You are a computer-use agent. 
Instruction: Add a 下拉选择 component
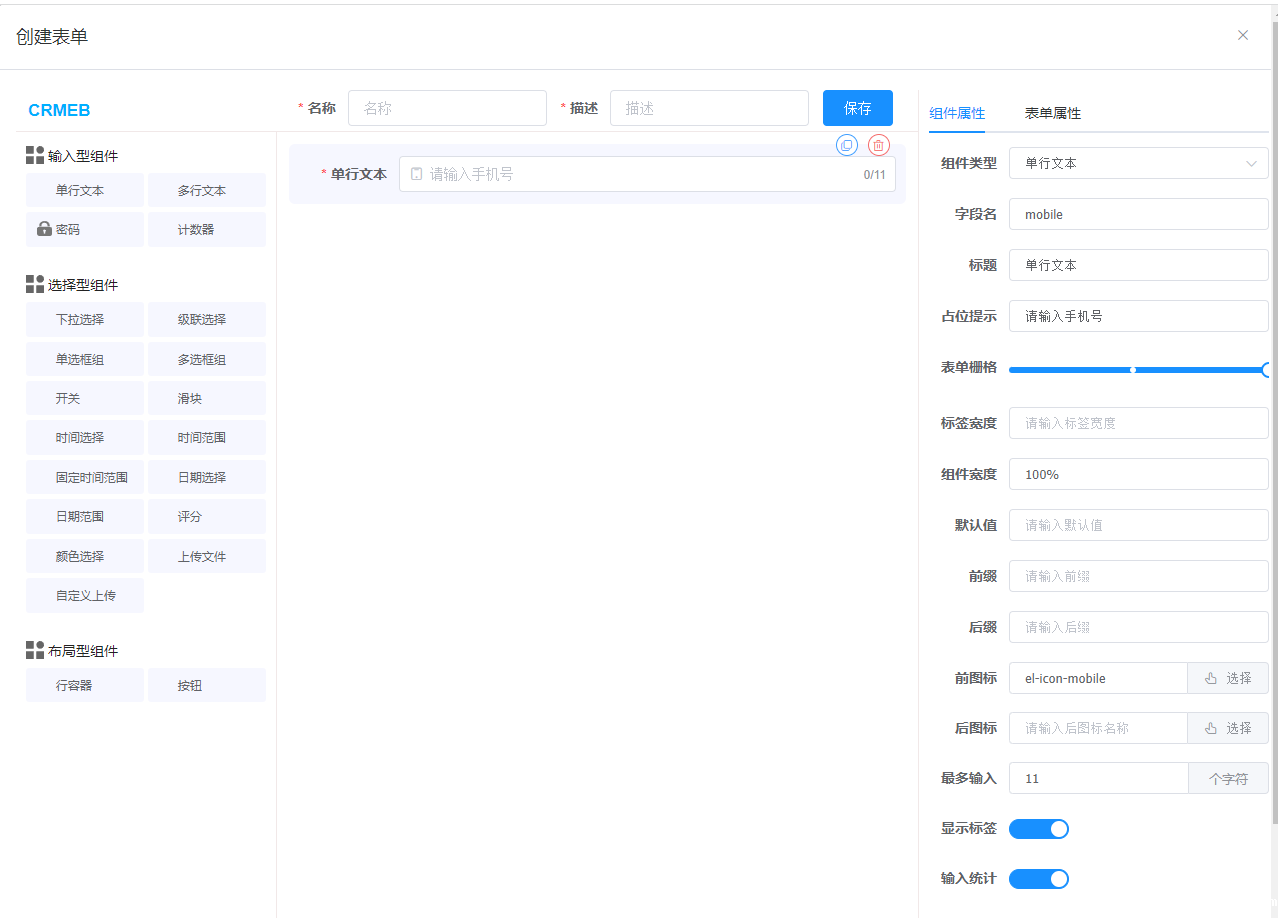coord(85,320)
